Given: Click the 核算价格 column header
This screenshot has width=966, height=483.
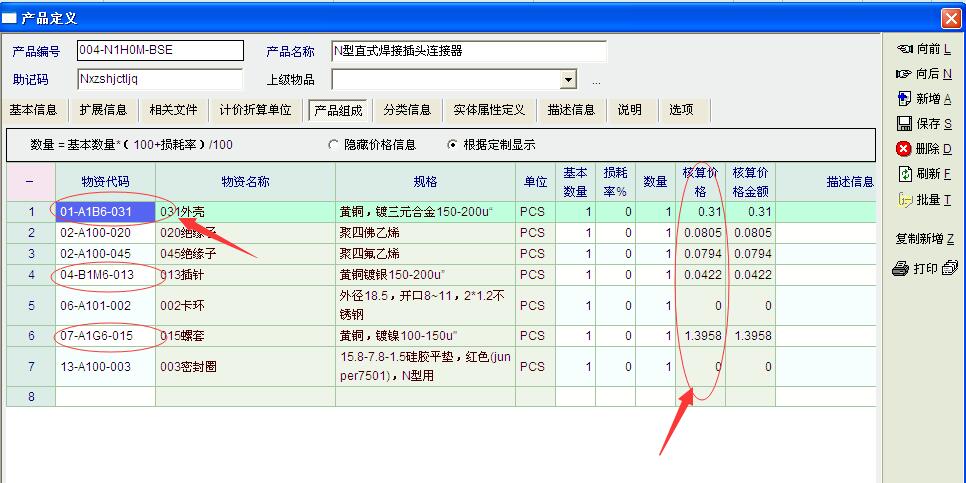Looking at the screenshot, I should 700,182.
